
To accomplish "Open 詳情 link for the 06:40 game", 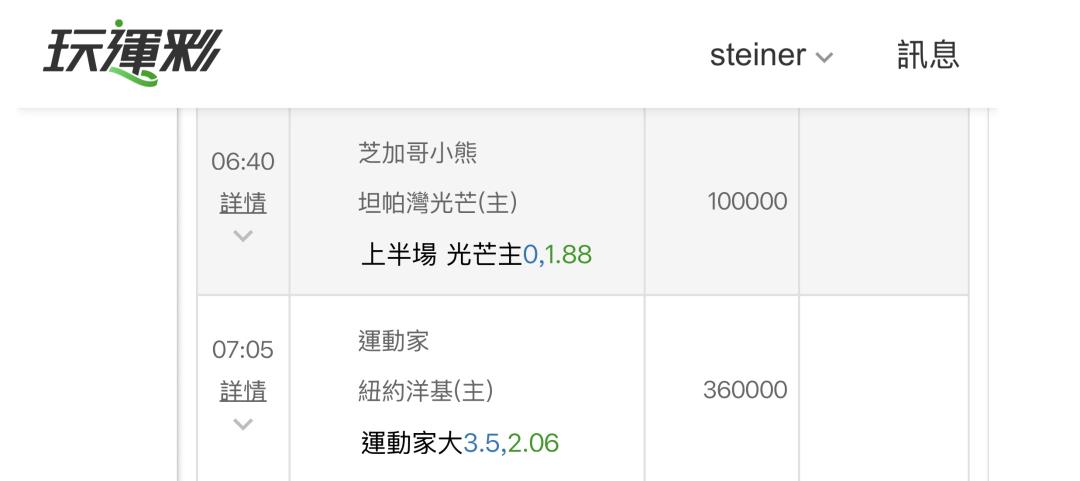I will point(243,203).
